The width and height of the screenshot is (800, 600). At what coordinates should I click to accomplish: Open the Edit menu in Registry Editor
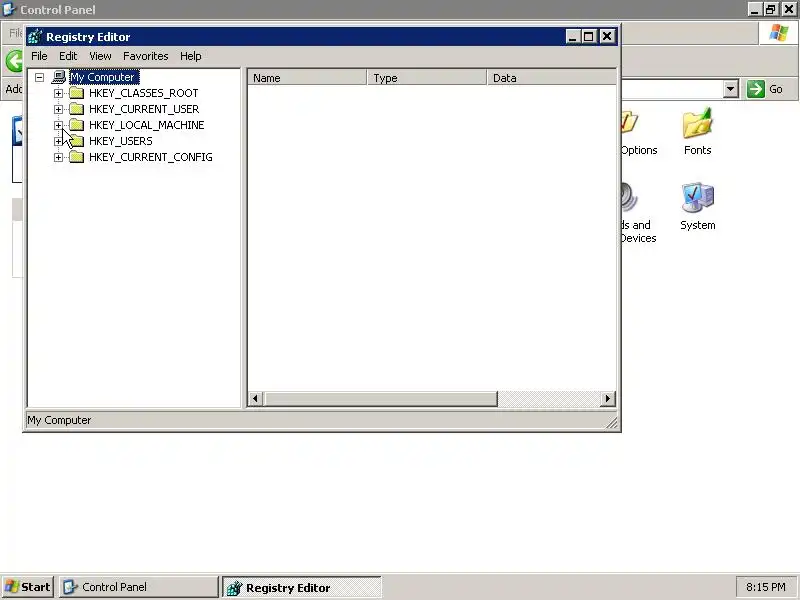tap(68, 56)
